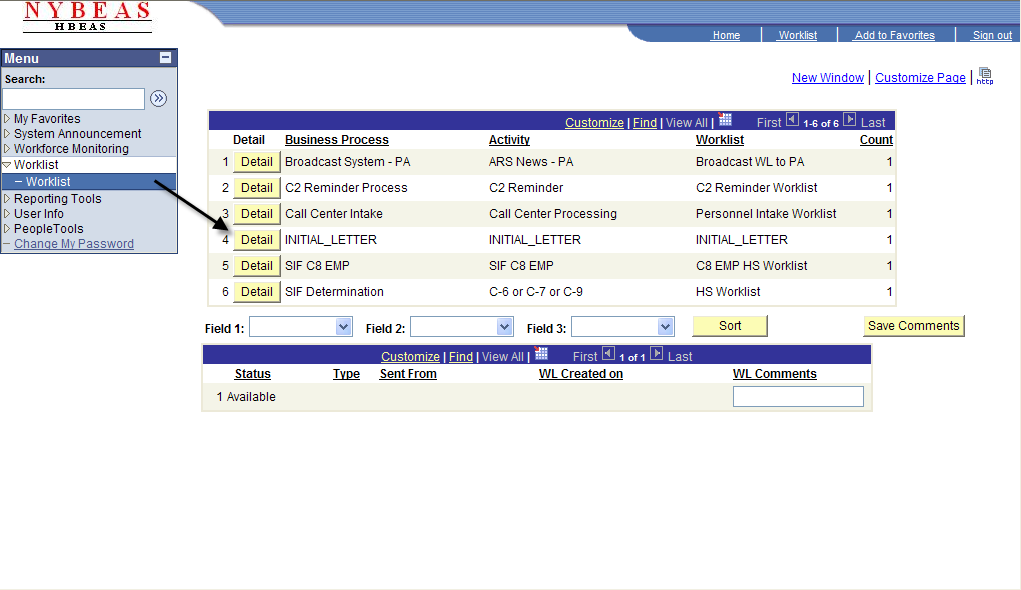This screenshot has height=590, width=1021.
Task: Open Worklist from the header bar
Action: click(x=798, y=35)
